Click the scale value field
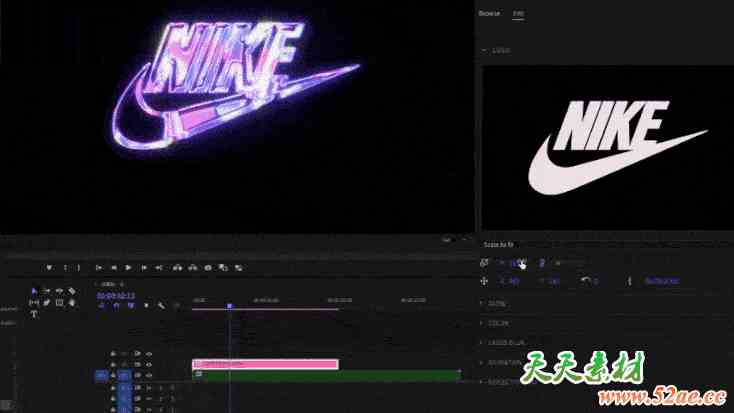Screen dimensions: 734x413 point(516,263)
